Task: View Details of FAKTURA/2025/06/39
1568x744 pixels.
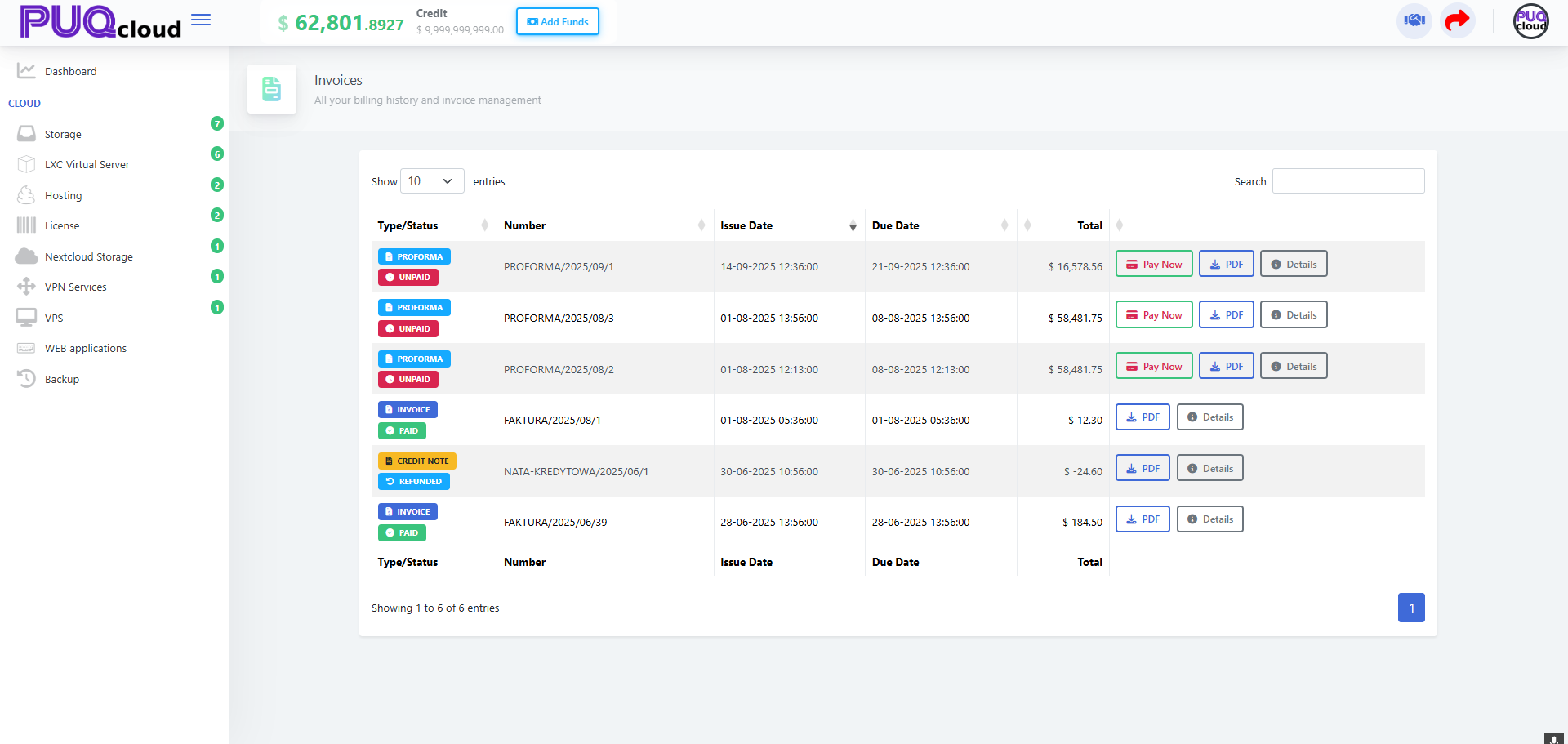Action: (x=1209, y=519)
